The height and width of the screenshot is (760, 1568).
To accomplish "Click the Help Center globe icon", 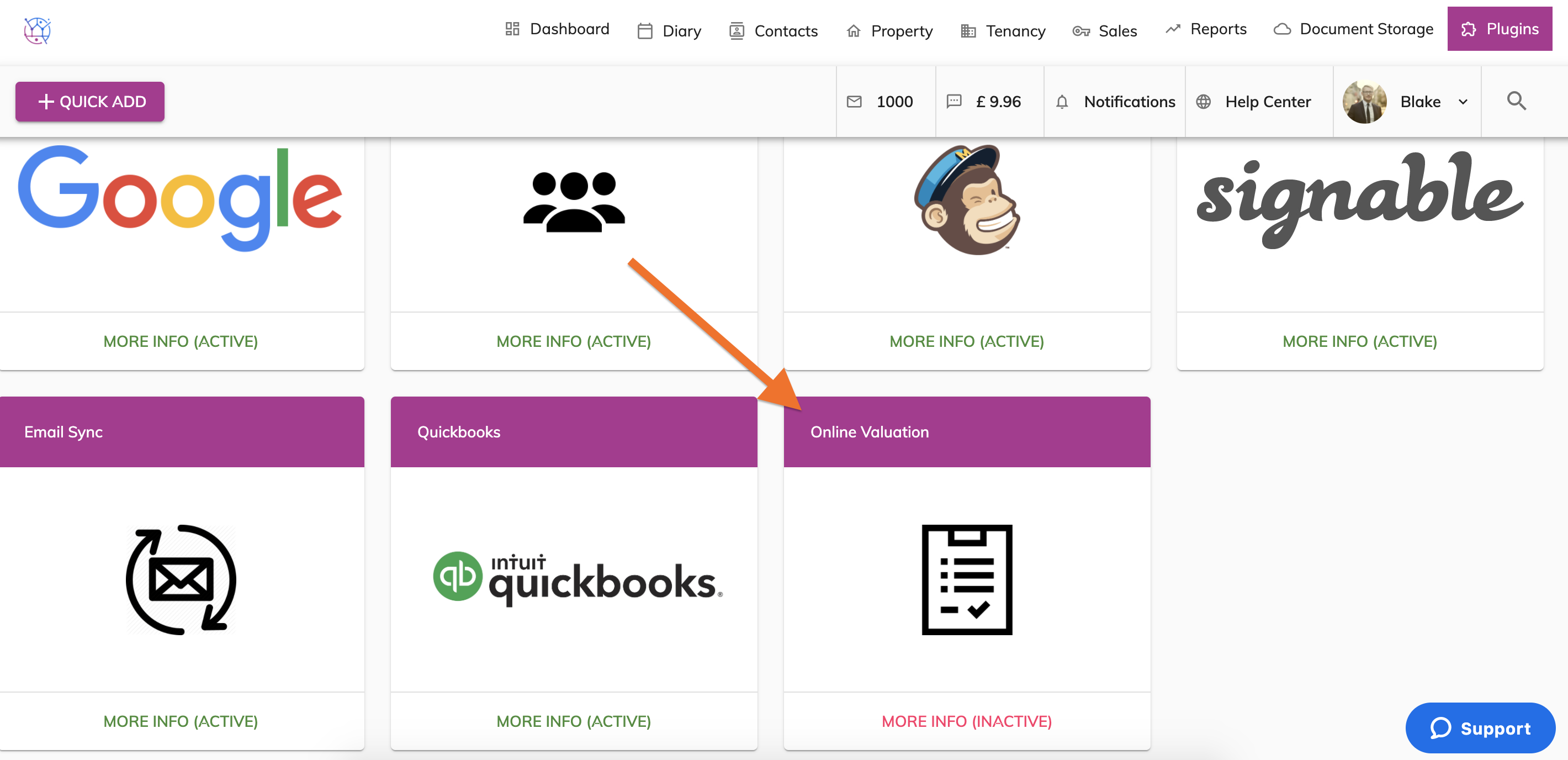I will [x=1203, y=102].
